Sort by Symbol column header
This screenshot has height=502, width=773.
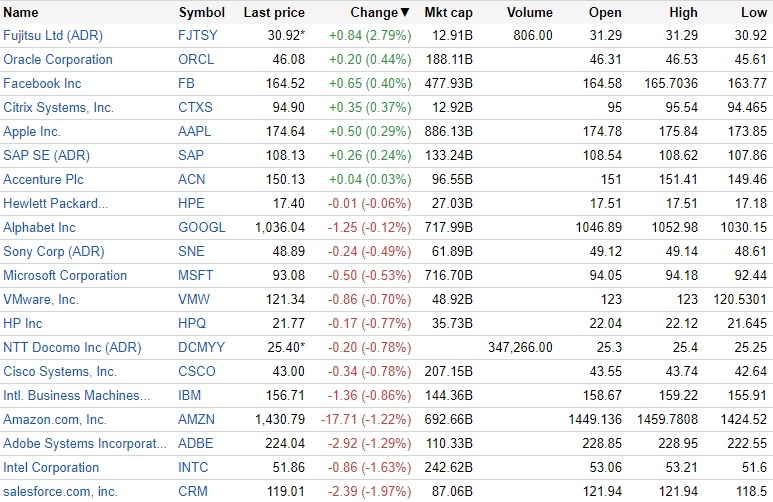201,12
